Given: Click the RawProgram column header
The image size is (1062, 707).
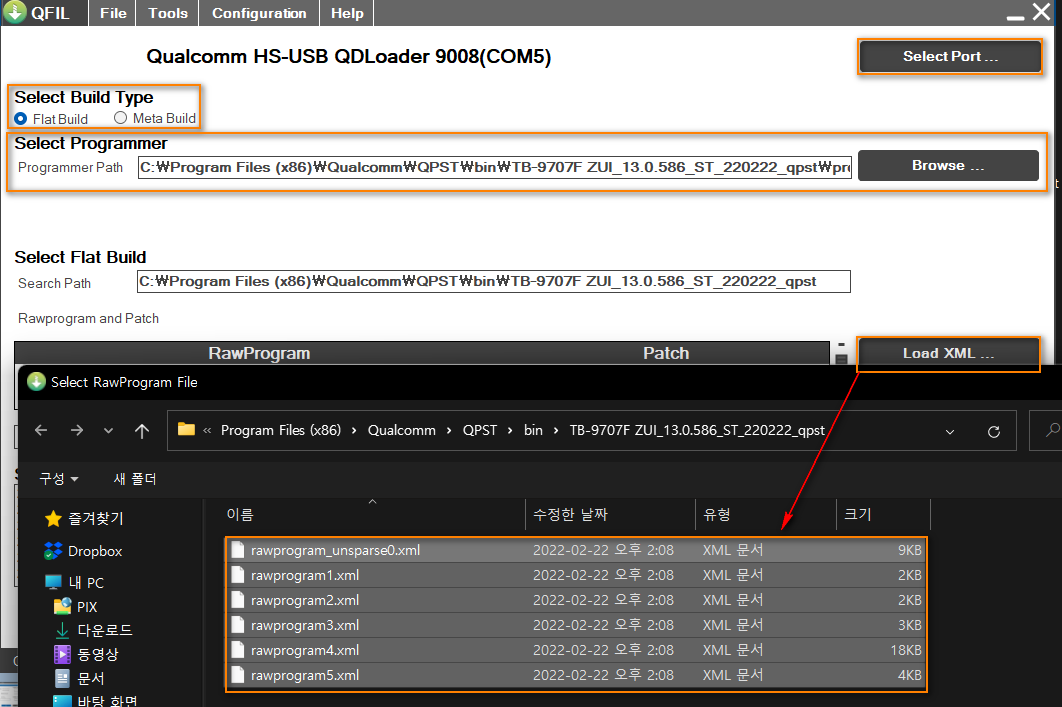Looking at the screenshot, I should (x=259, y=353).
